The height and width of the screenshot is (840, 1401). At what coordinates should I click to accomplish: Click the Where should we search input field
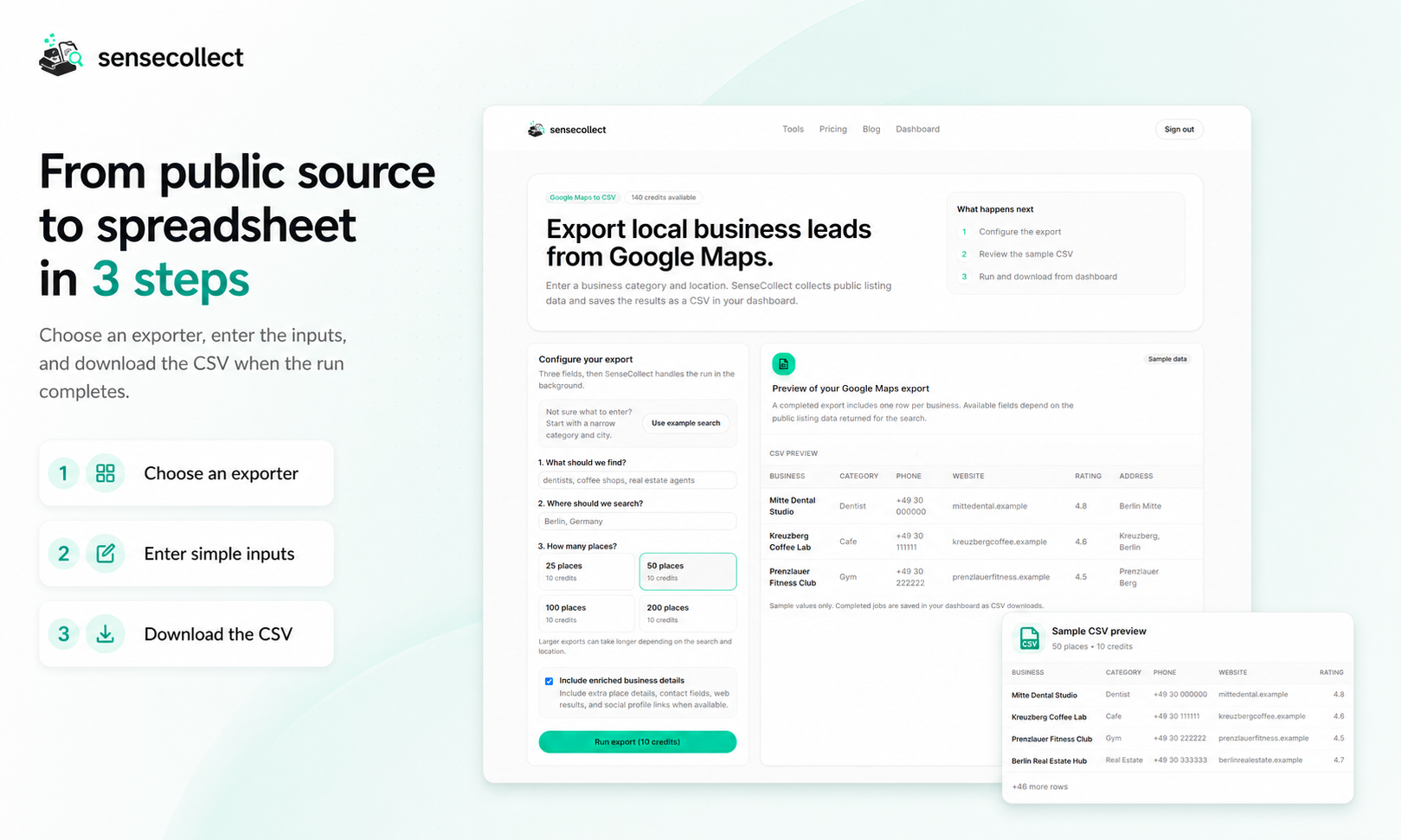tap(638, 522)
